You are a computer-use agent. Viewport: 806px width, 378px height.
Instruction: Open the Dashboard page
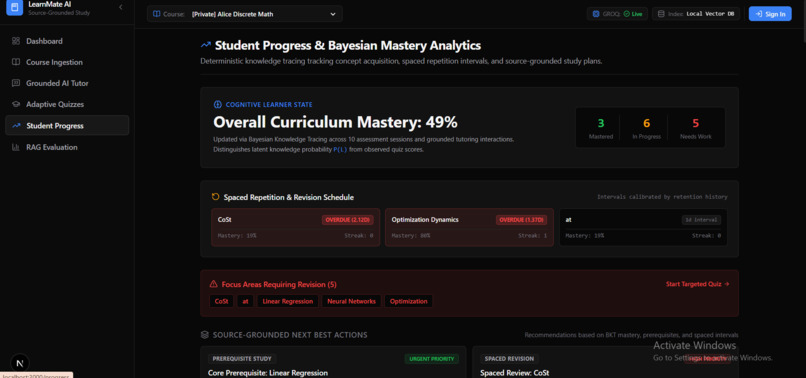(x=67, y=41)
